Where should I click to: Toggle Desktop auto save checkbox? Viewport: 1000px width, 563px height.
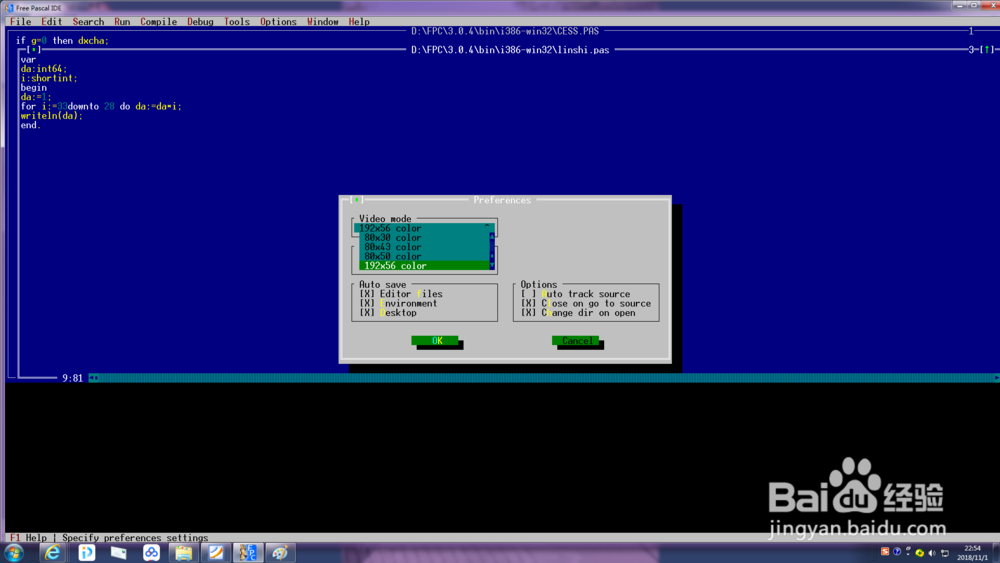coord(367,312)
